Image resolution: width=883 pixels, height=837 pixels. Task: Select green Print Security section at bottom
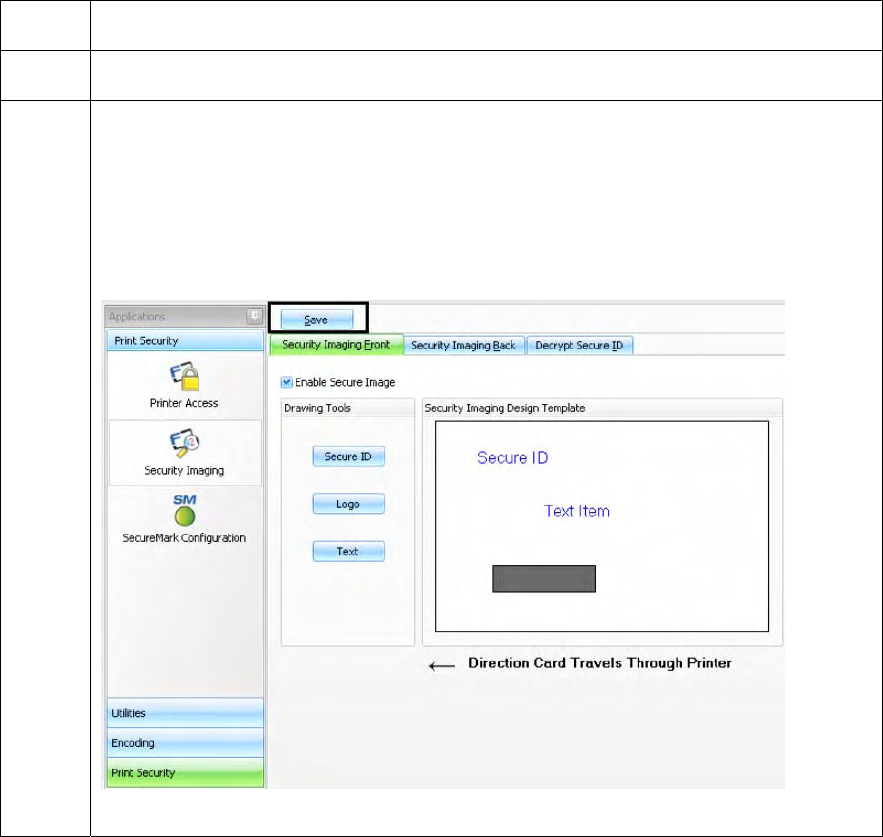185,773
